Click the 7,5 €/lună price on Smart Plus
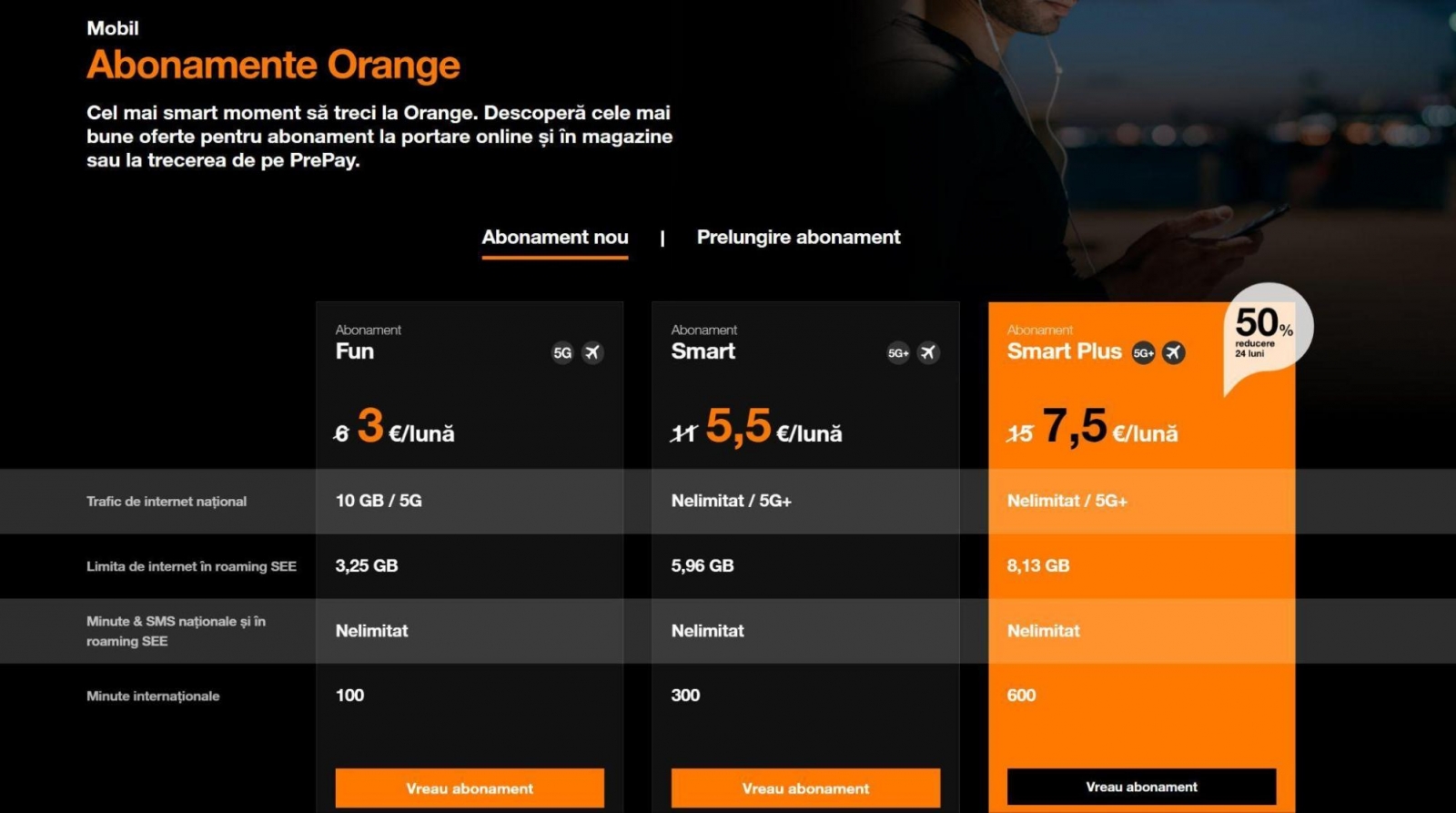The image size is (1456, 813). pos(1110,426)
